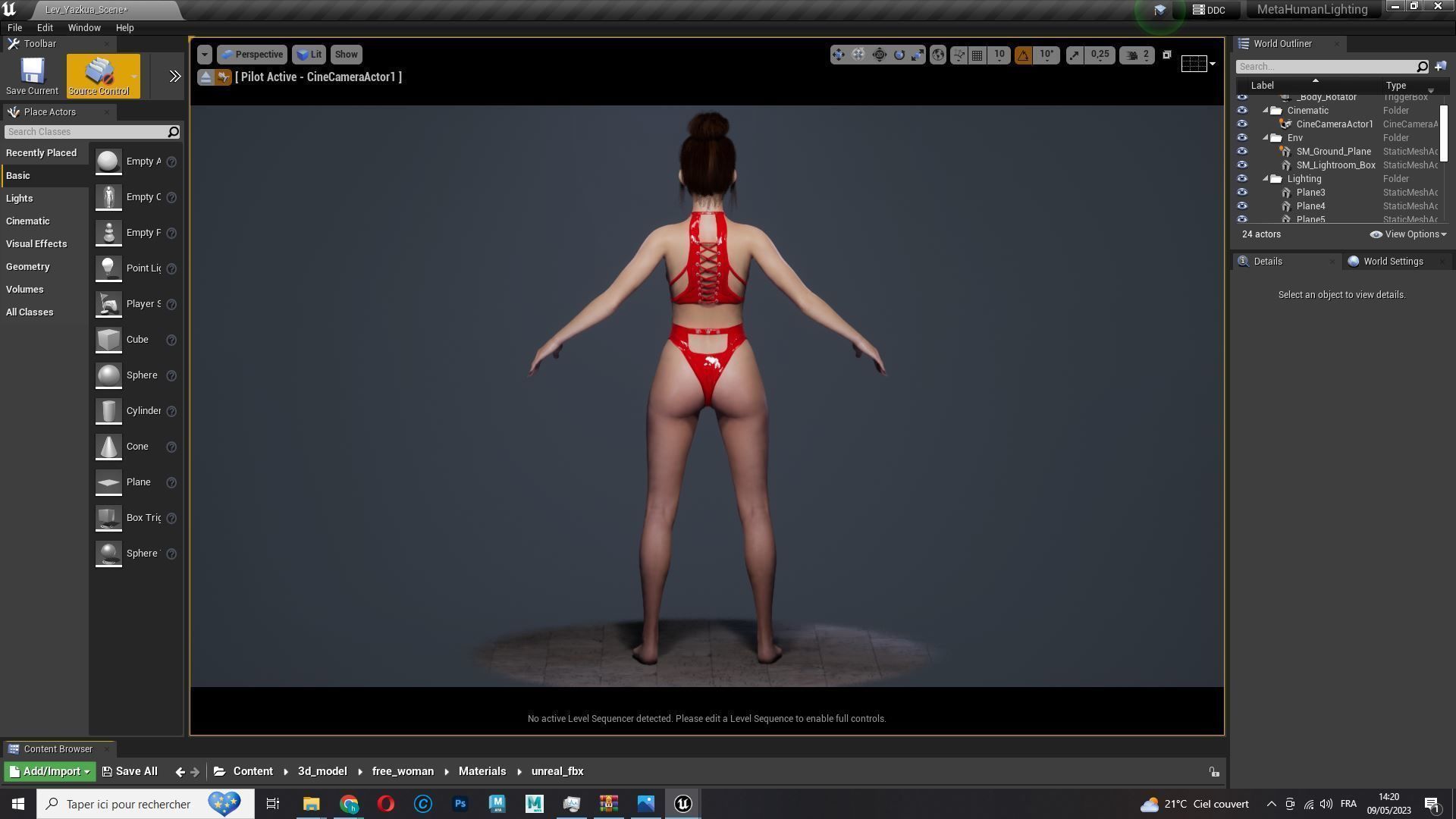
Task: Switch to World Settings tab
Action: tap(1392, 262)
